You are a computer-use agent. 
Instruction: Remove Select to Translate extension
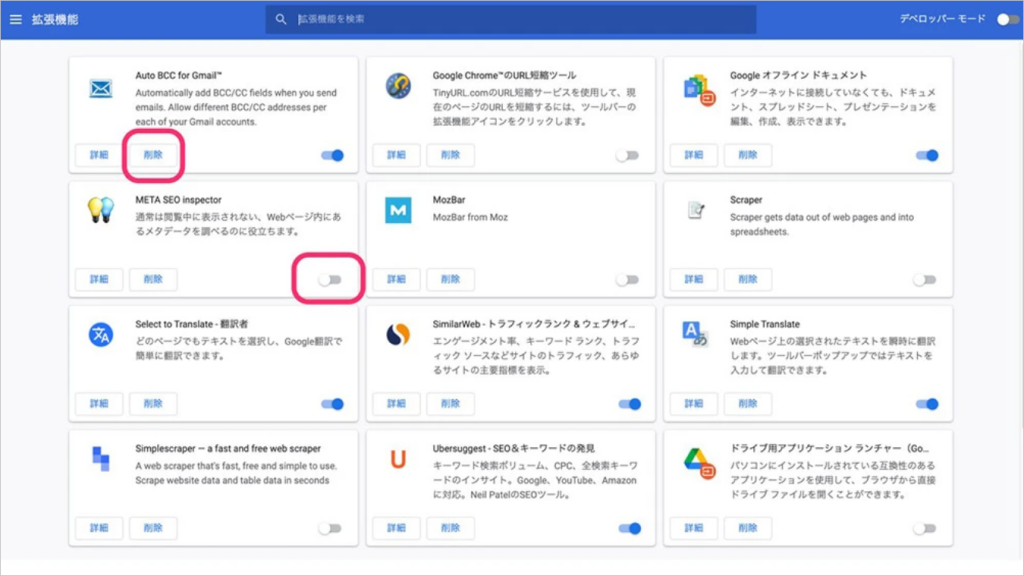coord(153,404)
